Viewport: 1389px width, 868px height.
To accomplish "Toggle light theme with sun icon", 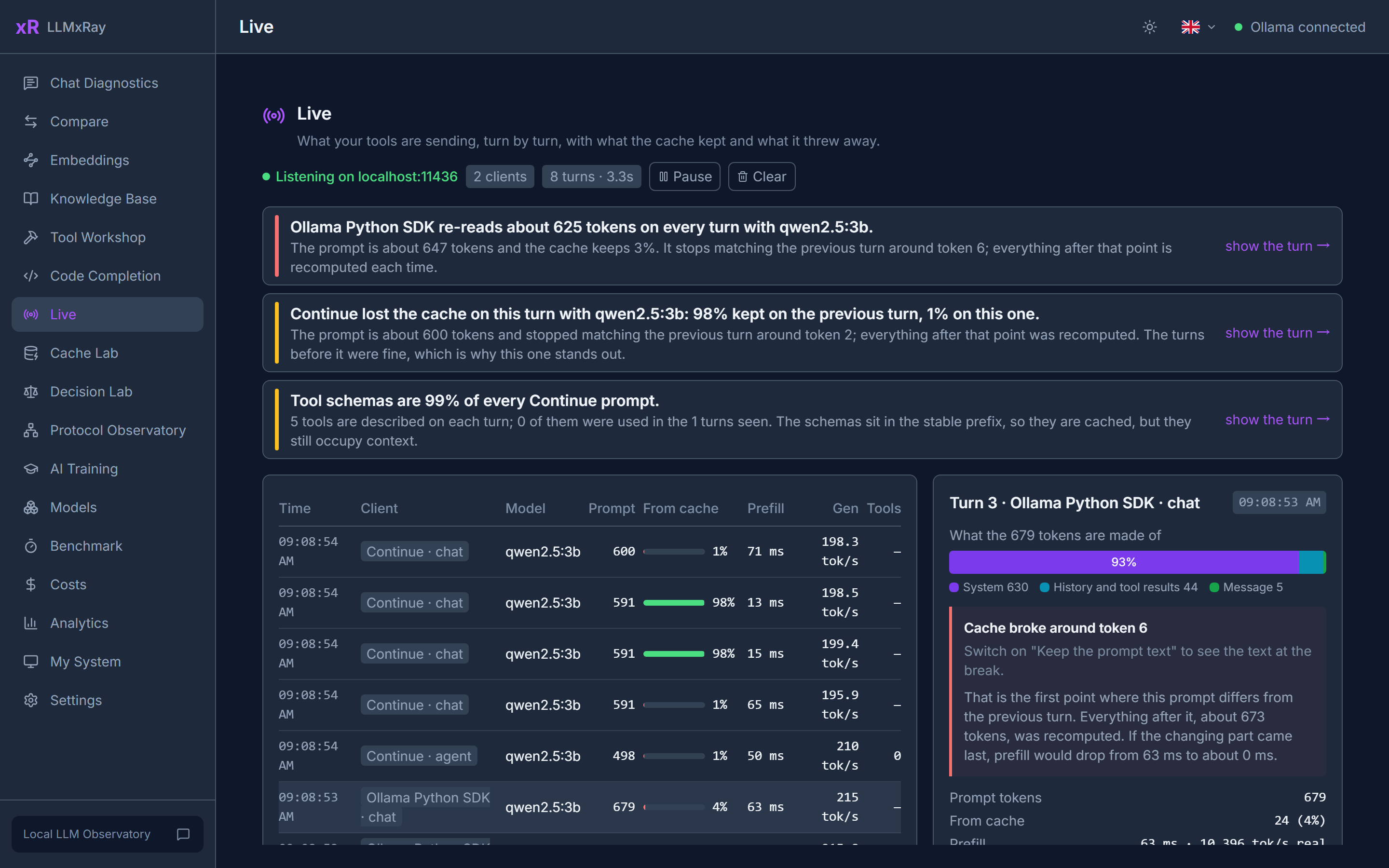I will click(1149, 27).
